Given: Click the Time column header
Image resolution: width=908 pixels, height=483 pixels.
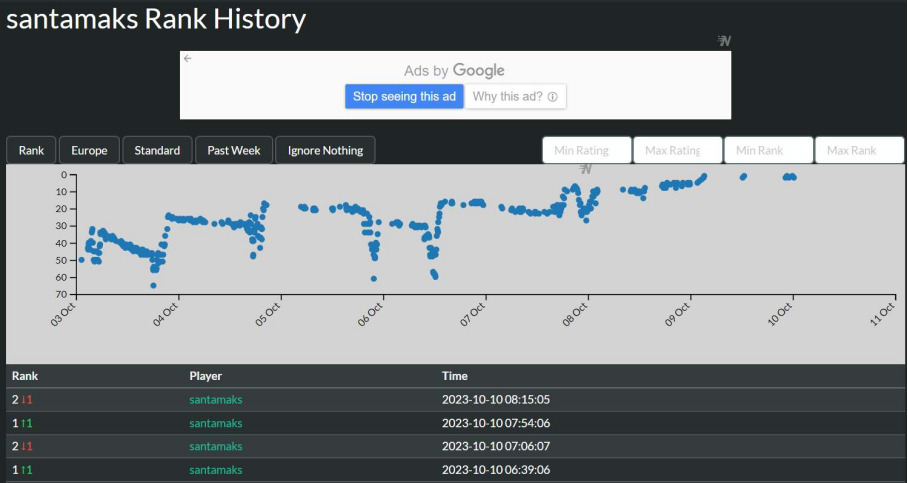Looking at the screenshot, I should [455, 376].
